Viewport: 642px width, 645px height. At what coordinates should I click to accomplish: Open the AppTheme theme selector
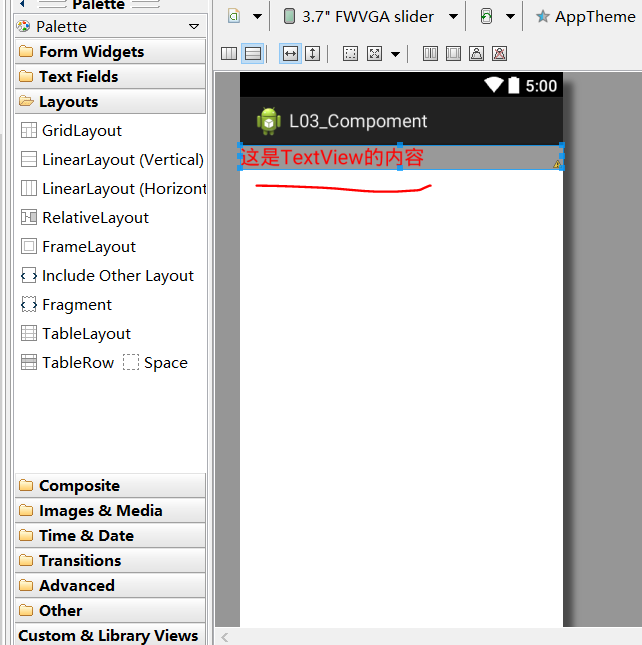[x=586, y=16]
